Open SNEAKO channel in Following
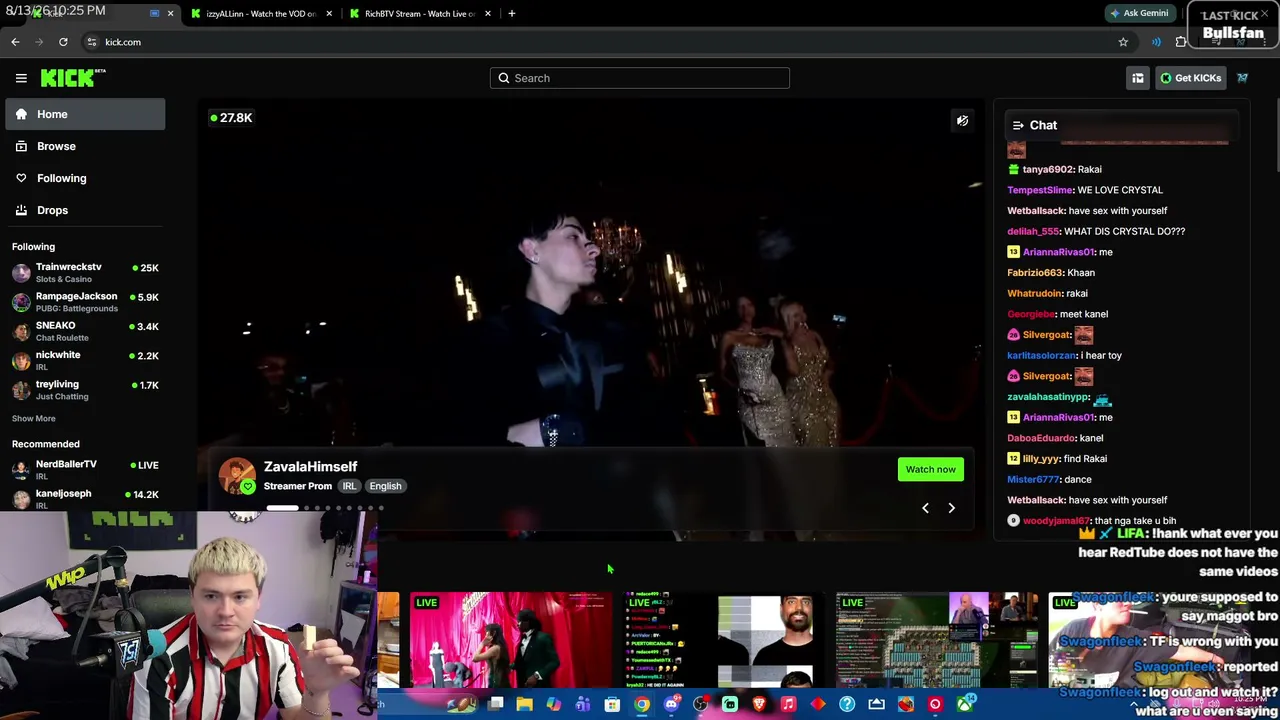1280x720 pixels. click(x=85, y=331)
